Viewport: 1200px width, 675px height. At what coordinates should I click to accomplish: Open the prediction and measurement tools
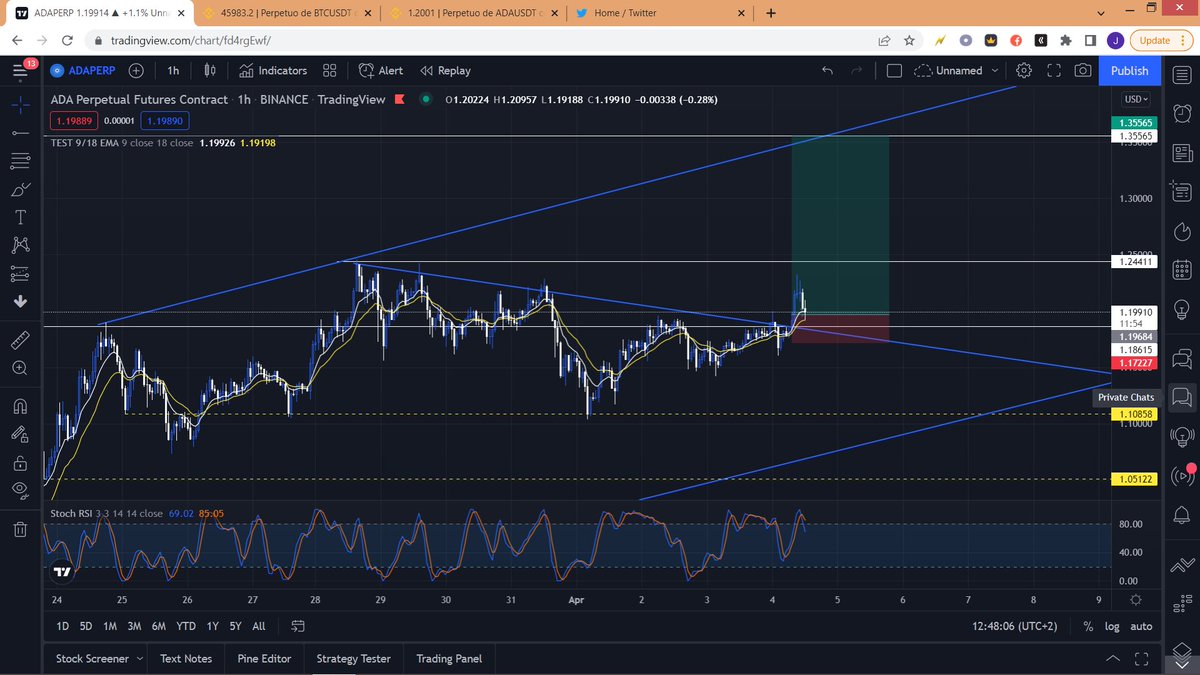coord(20,273)
